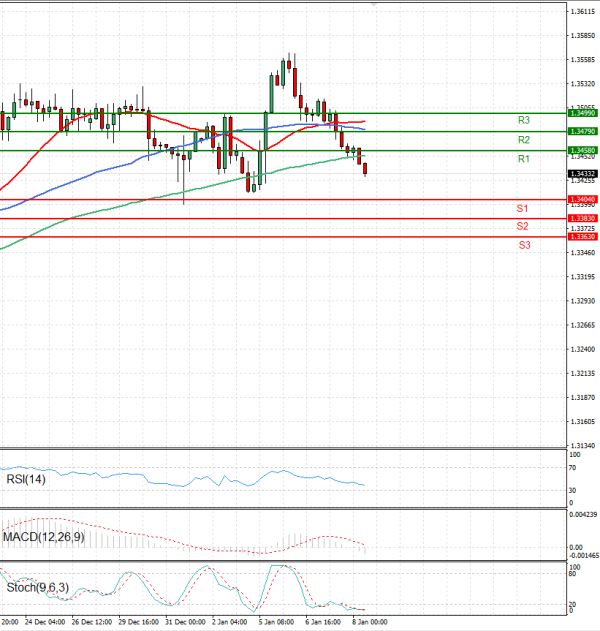Click the current price tag 1.34332
This screenshot has height=631, width=600.
click(582, 173)
